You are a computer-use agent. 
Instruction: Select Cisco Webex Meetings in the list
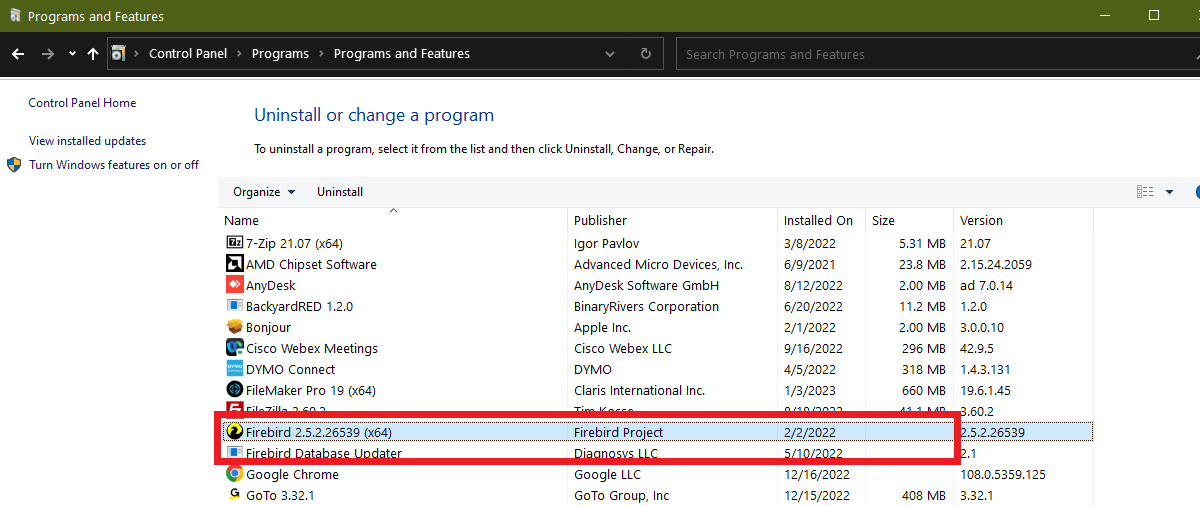tap(656, 348)
